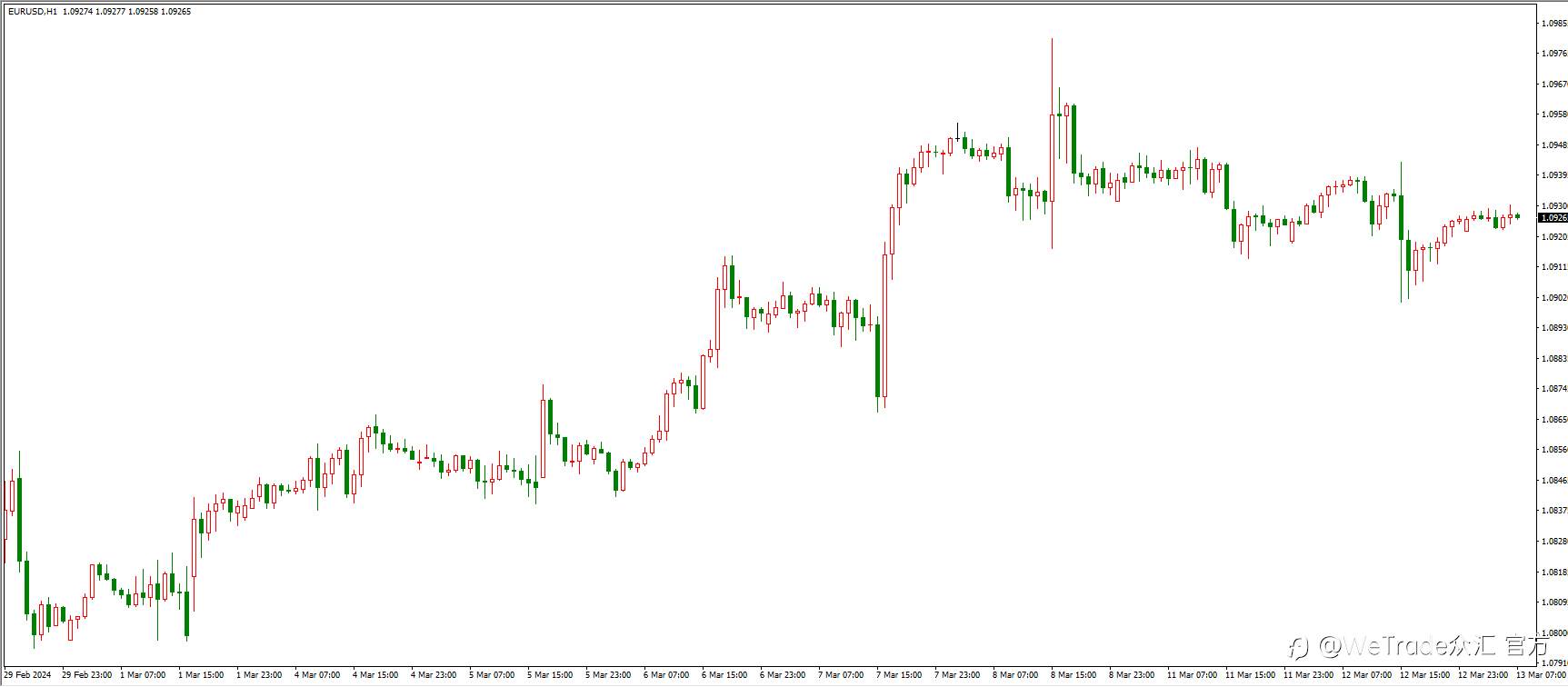The image size is (1568, 687).
Task: Click the 1.0967 price axis label
Action: coord(1554,85)
